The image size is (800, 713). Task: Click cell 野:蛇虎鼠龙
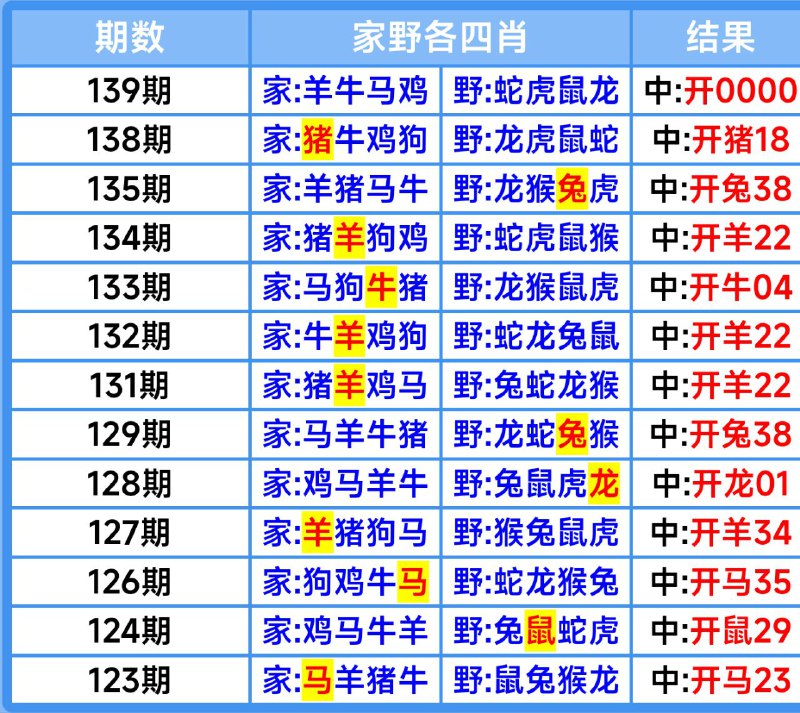[x=536, y=90]
